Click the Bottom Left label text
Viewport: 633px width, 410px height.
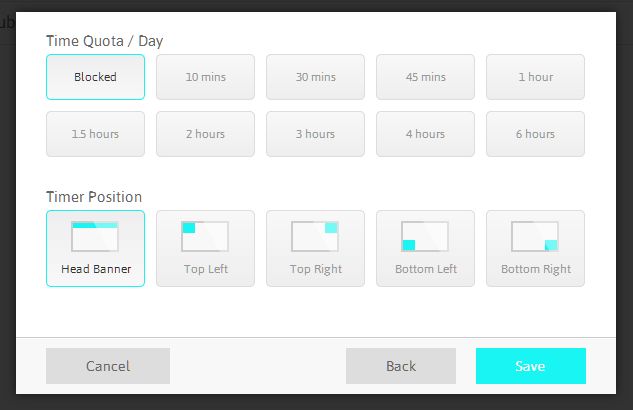pyautogui.click(x=426, y=269)
